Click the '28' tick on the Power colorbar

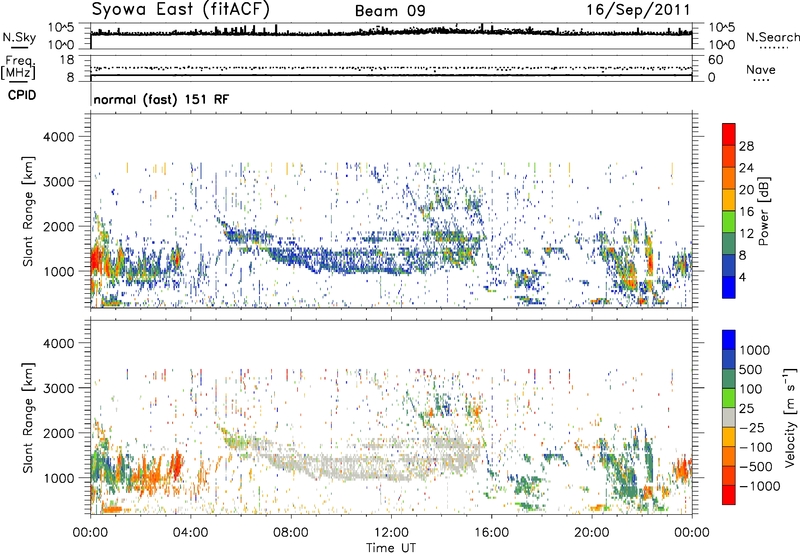(x=746, y=146)
